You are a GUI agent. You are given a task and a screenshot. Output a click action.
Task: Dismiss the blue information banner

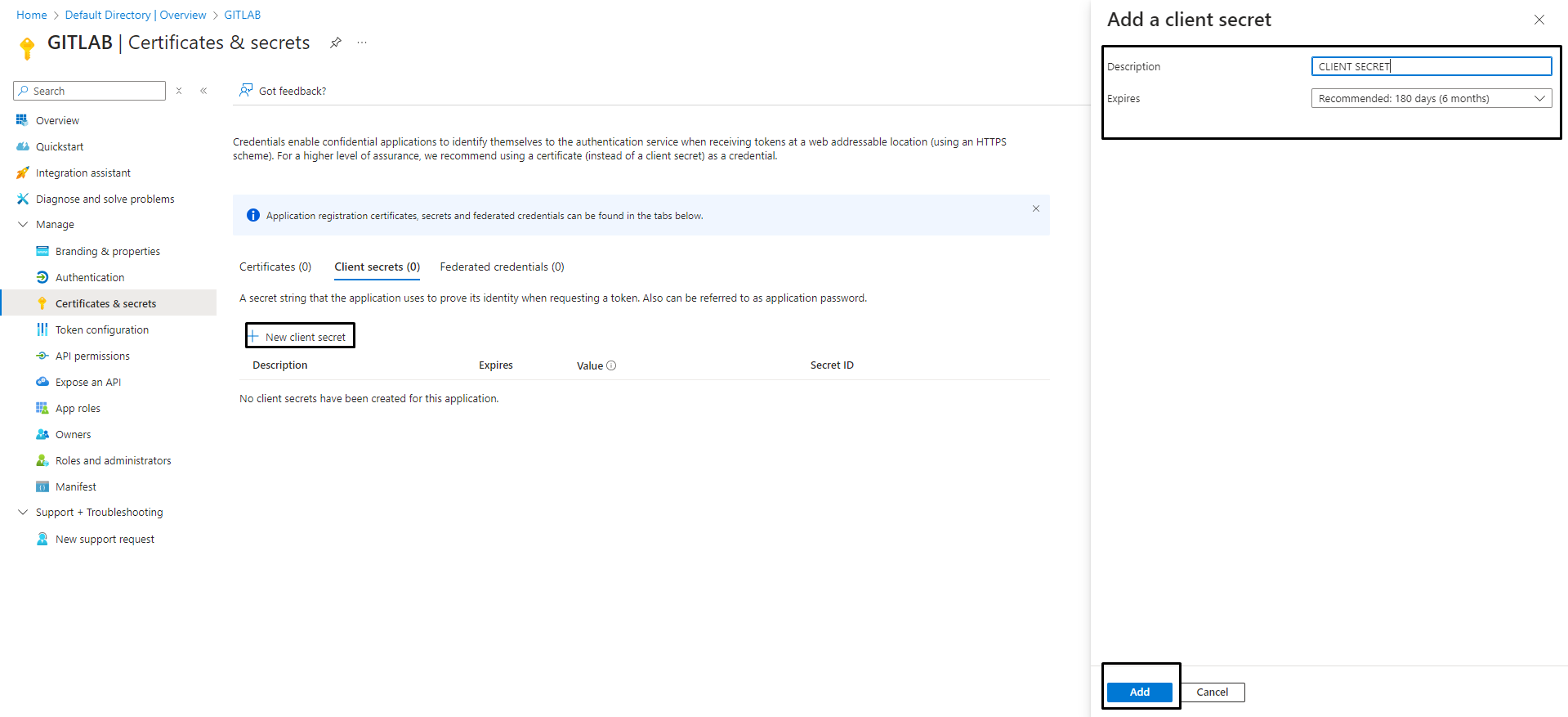tap(1035, 208)
